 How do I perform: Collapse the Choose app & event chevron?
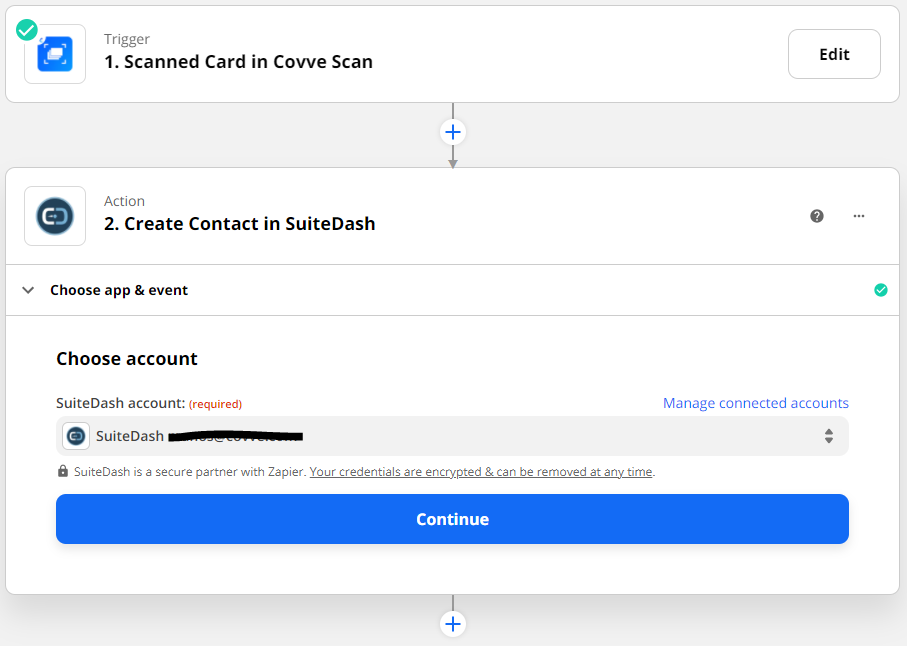tap(28, 290)
